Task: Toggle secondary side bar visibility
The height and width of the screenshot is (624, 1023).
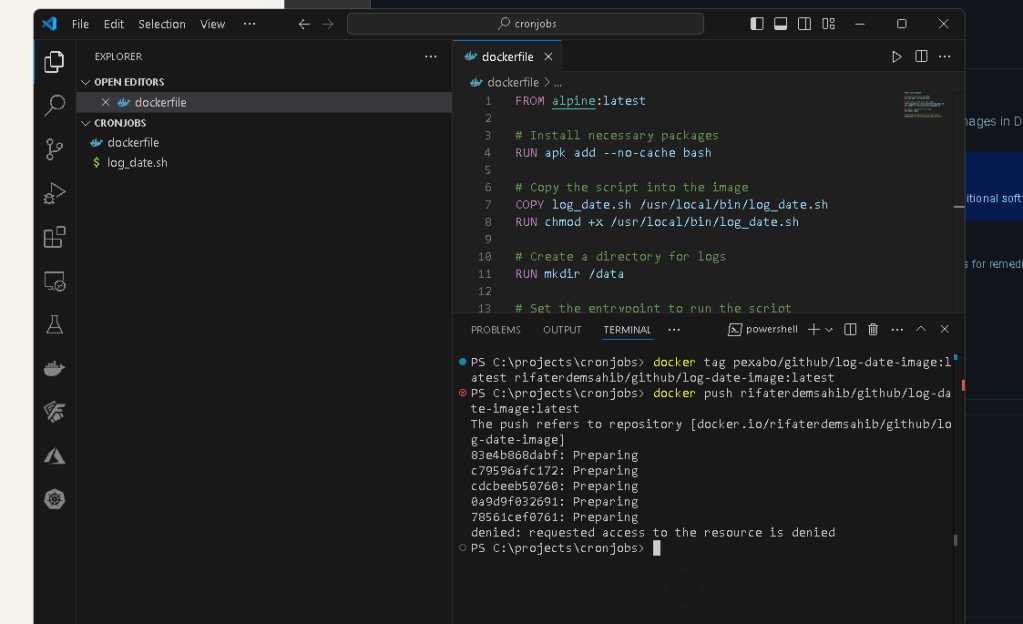Action: (x=804, y=24)
